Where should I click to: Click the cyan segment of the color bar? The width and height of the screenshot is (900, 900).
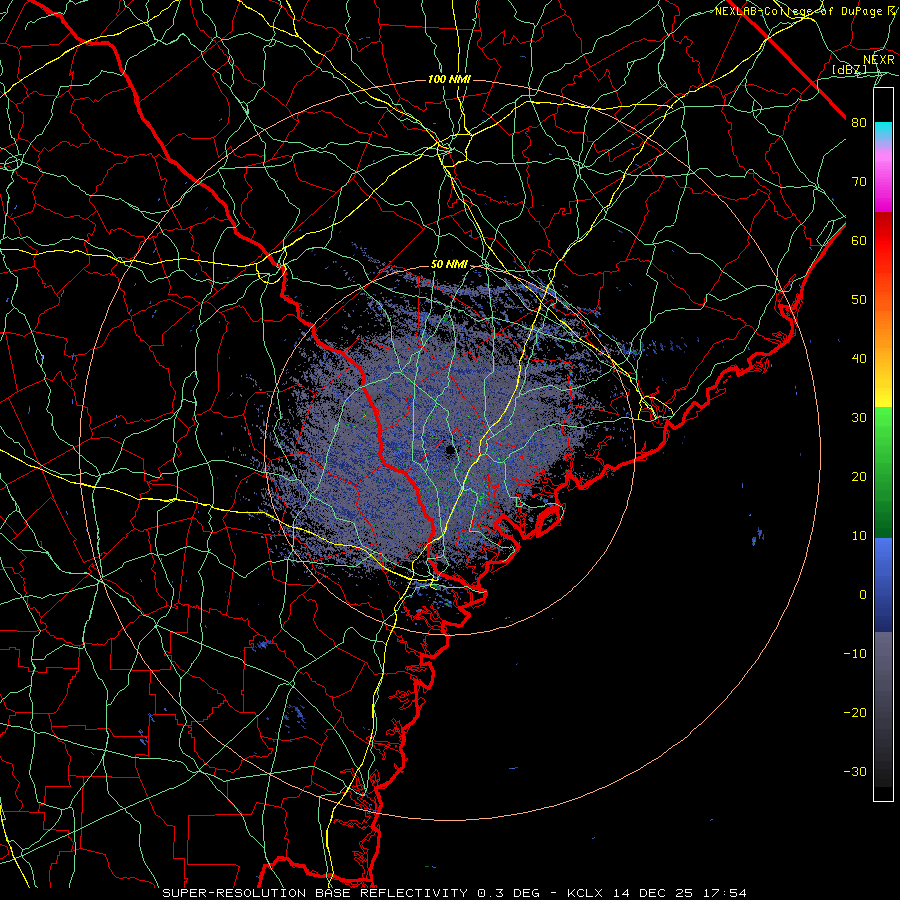pyautogui.click(x=883, y=132)
